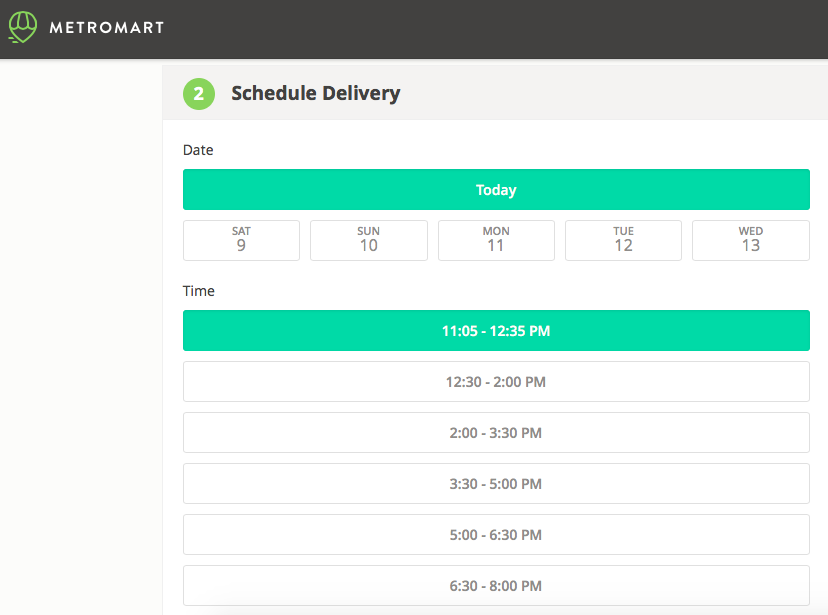Pick Sunday 10 for delivery
Screen dimensions: 828x615
coord(369,240)
